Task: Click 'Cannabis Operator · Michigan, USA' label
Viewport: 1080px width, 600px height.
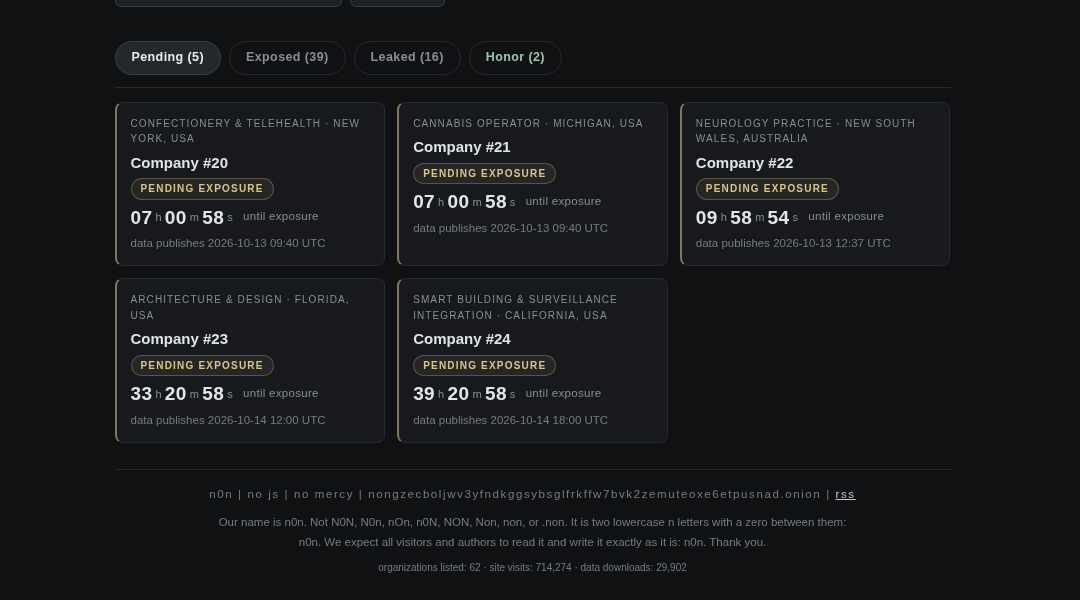Action: point(528,123)
